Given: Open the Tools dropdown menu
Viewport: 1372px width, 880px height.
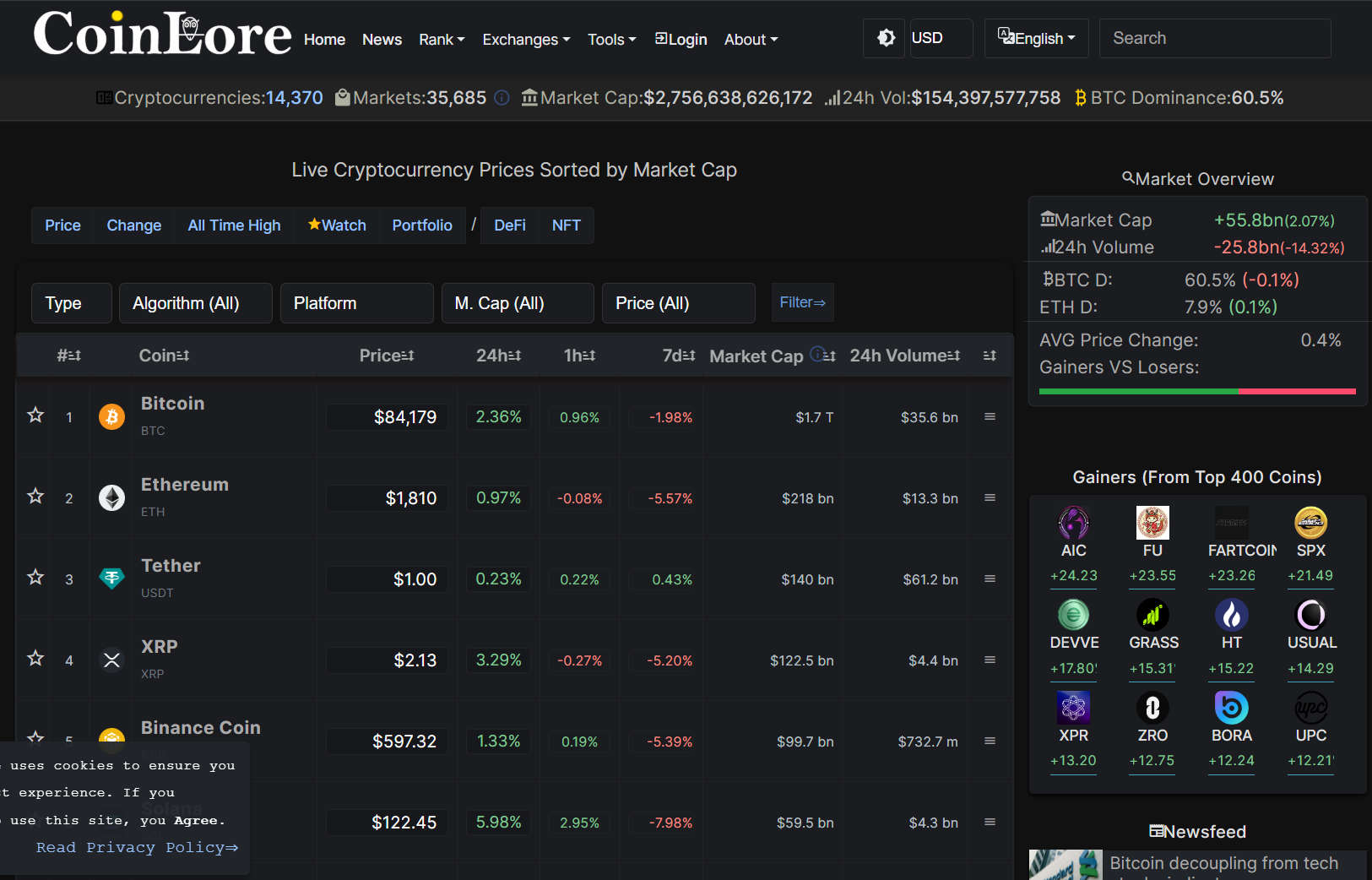Looking at the screenshot, I should [x=611, y=40].
